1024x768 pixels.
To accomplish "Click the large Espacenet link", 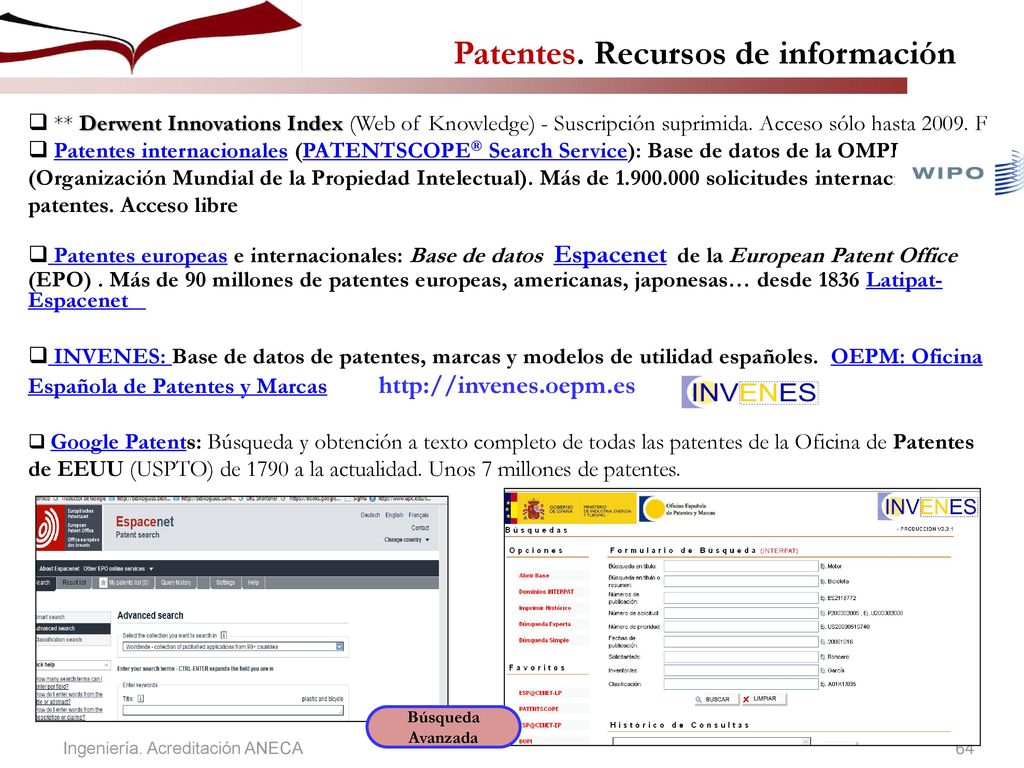I will click(x=610, y=255).
